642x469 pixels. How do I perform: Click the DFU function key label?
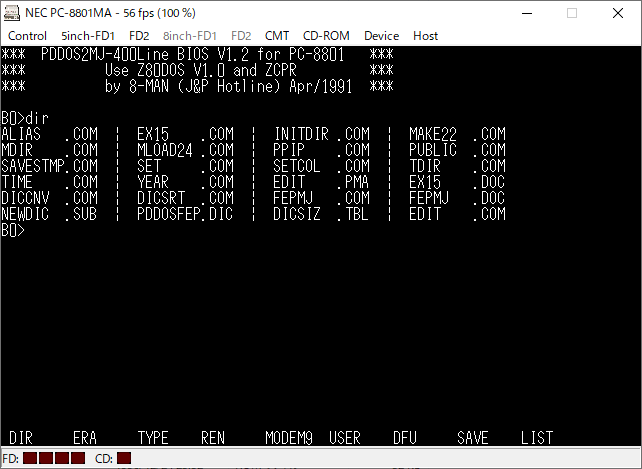[405, 438]
